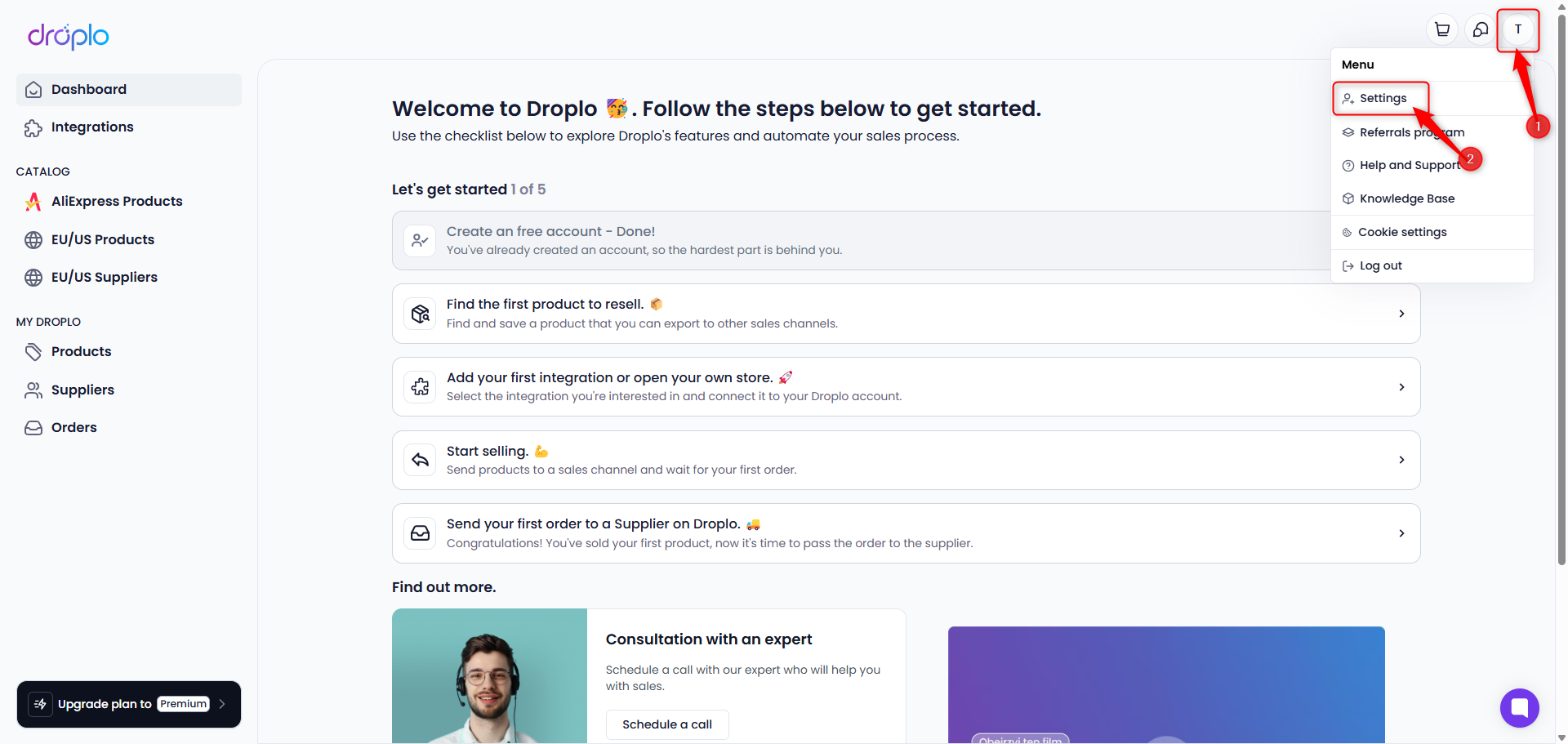Expand the Add your first integration chevron
Viewport: 1568px width, 744px height.
[x=1401, y=387]
